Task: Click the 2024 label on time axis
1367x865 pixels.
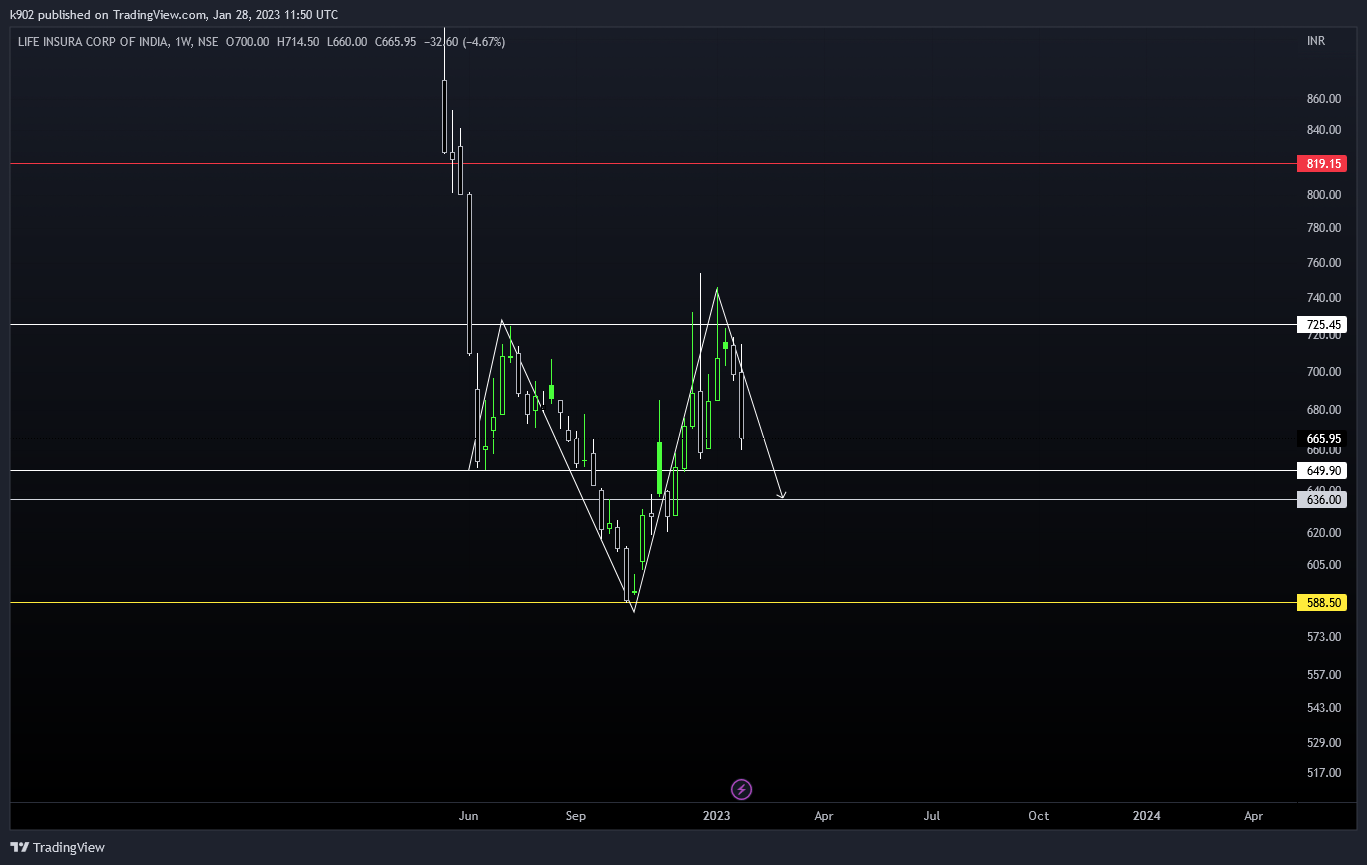Action: (1147, 816)
